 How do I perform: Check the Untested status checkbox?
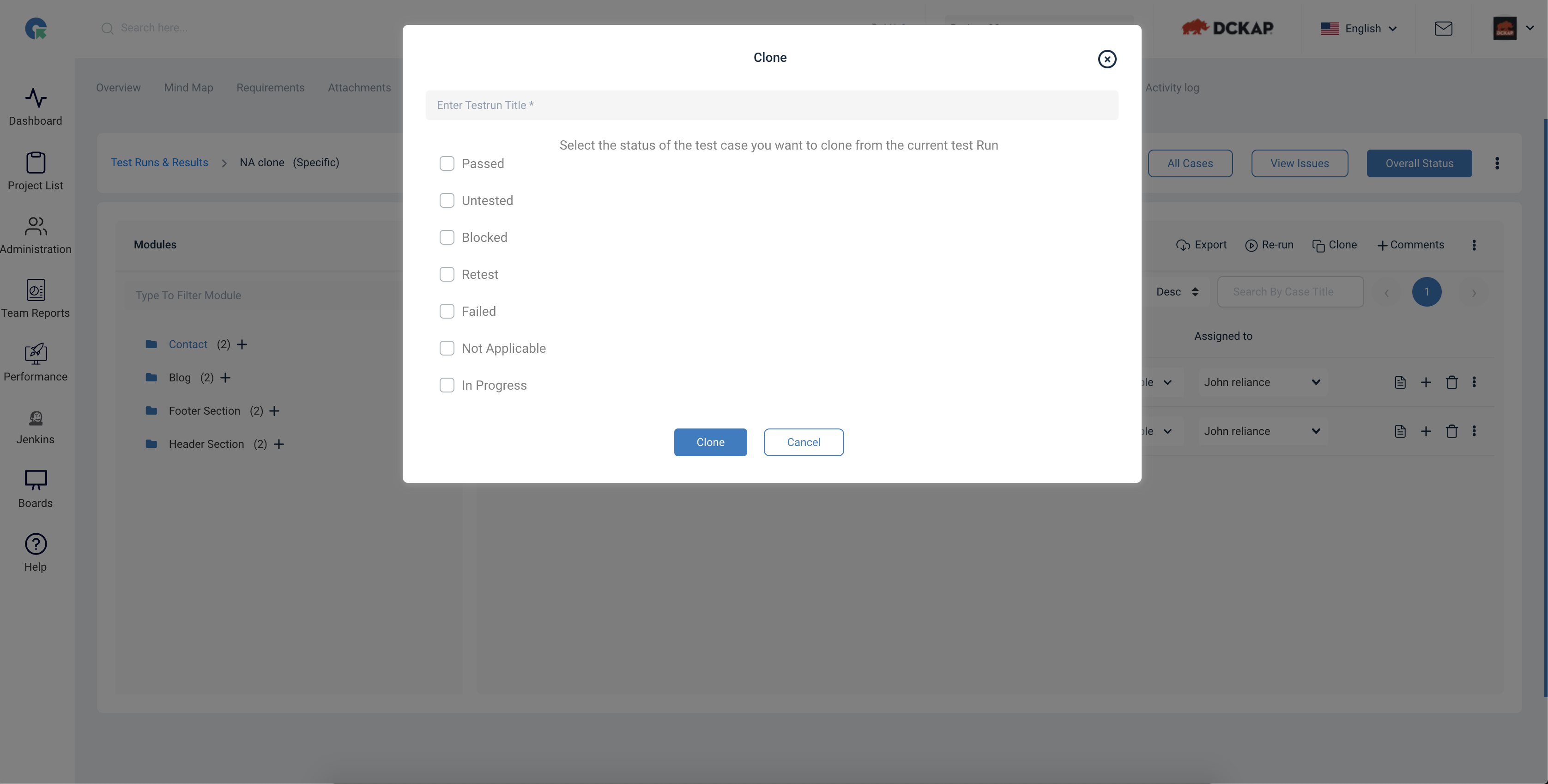(x=447, y=201)
